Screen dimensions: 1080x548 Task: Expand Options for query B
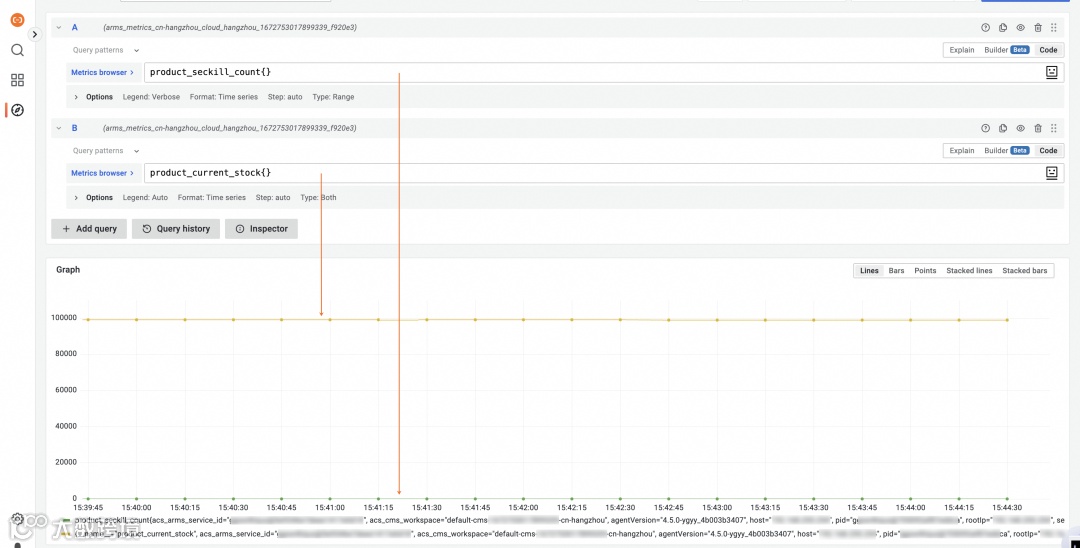[93, 198]
